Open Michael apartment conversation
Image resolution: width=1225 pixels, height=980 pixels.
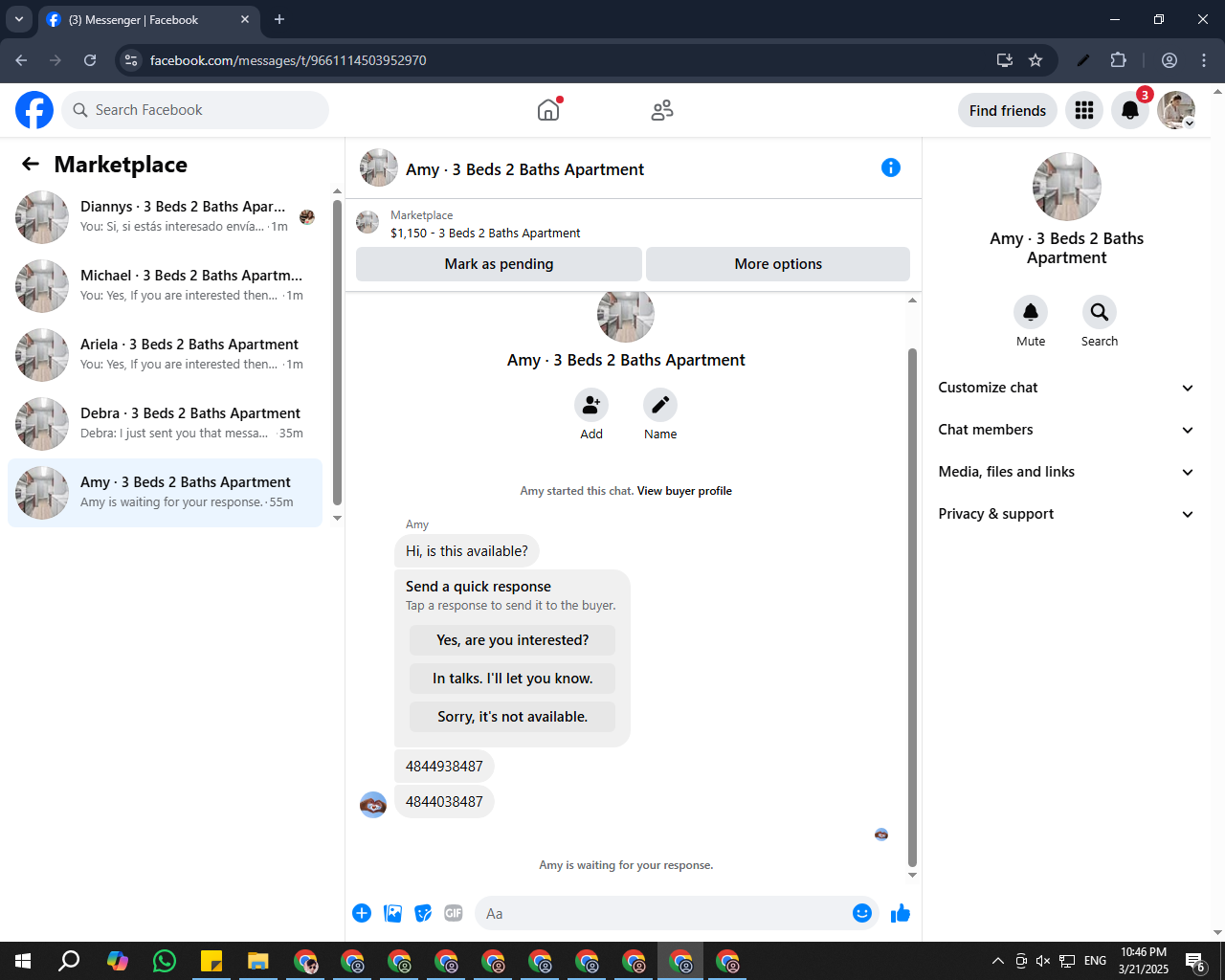click(165, 286)
